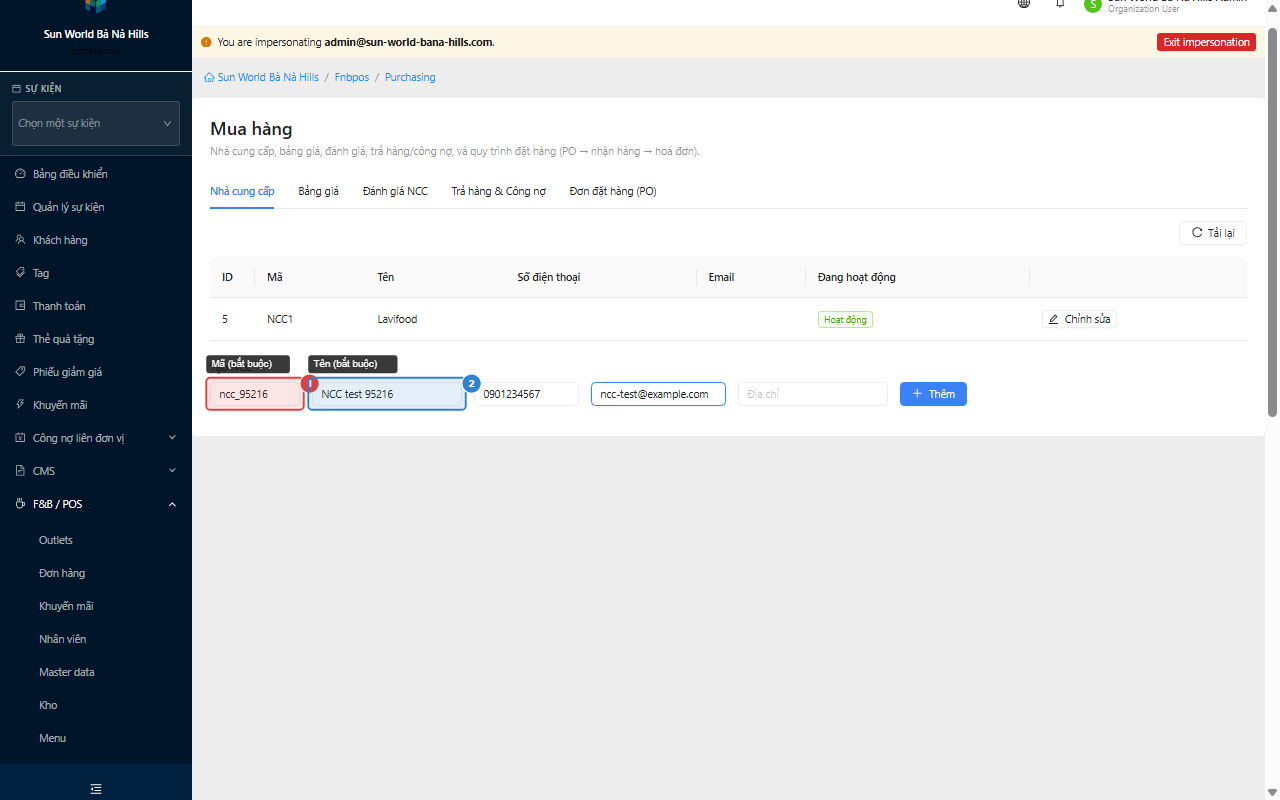This screenshot has height=800, width=1280.
Task: Open the language globe icon
Action: (1024, 4)
